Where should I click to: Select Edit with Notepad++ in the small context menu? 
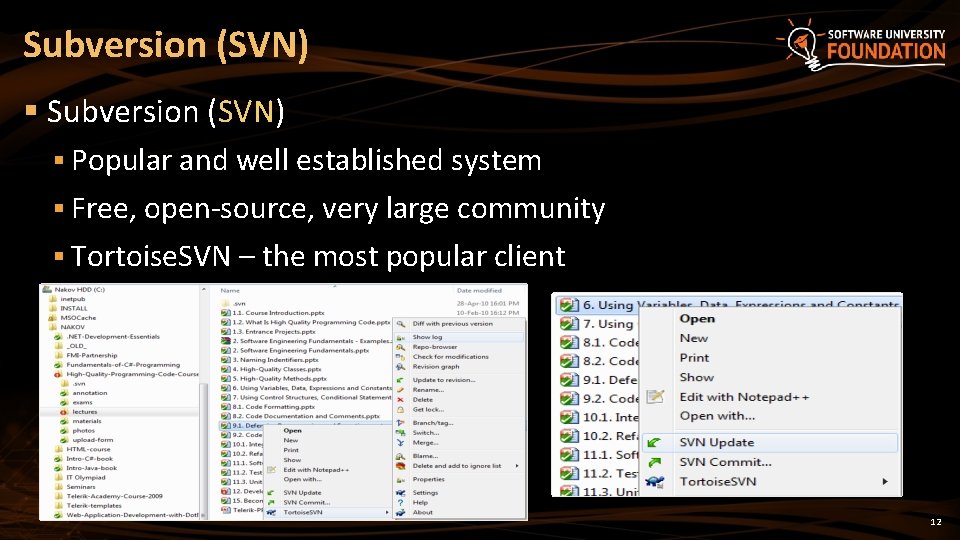pyautogui.click(x=316, y=470)
